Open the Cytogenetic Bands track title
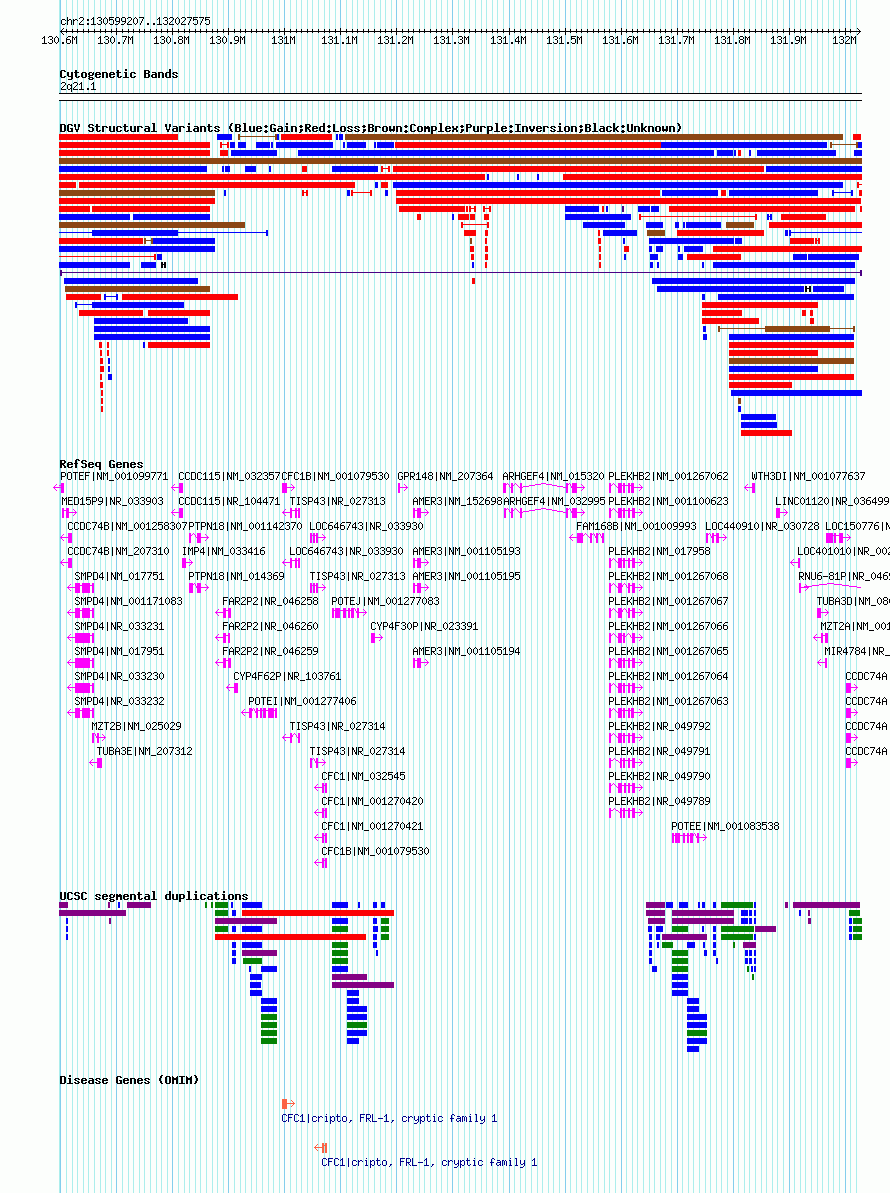890x1193 pixels. tap(119, 74)
